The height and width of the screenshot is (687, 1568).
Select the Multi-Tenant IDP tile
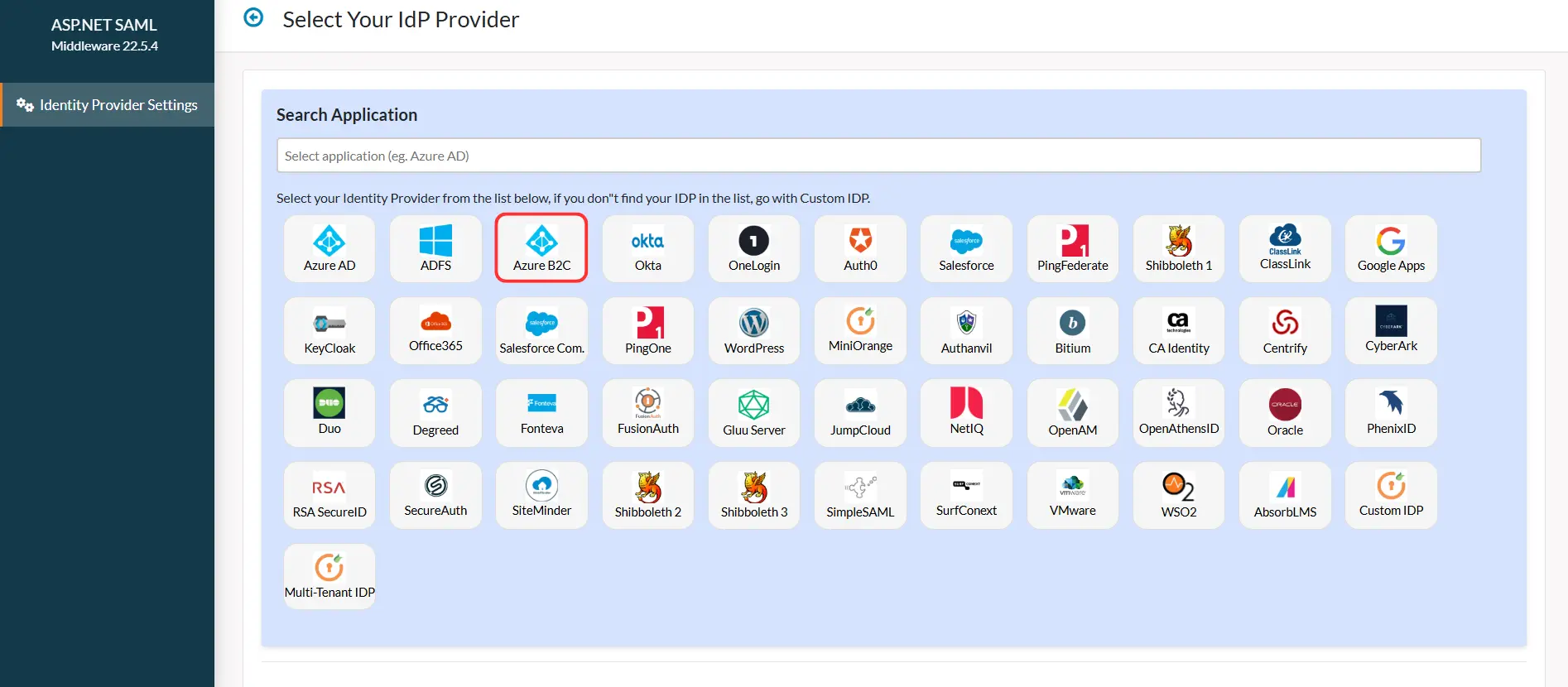(329, 576)
